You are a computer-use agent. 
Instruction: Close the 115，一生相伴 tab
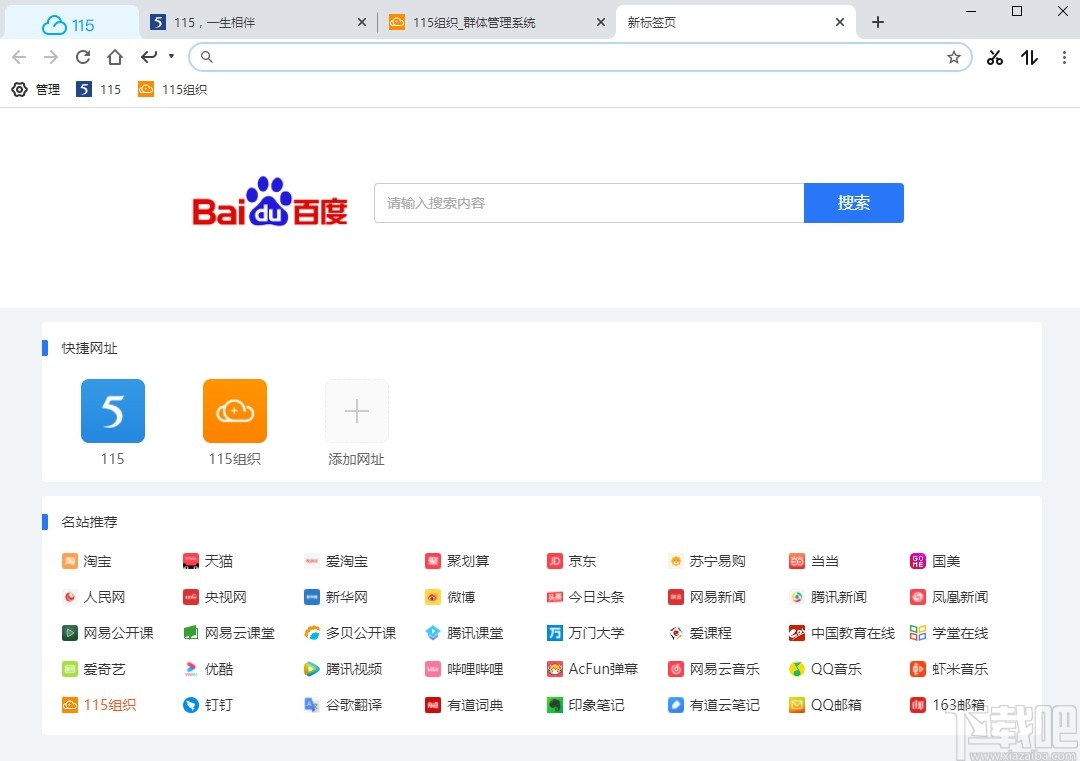pyautogui.click(x=362, y=23)
